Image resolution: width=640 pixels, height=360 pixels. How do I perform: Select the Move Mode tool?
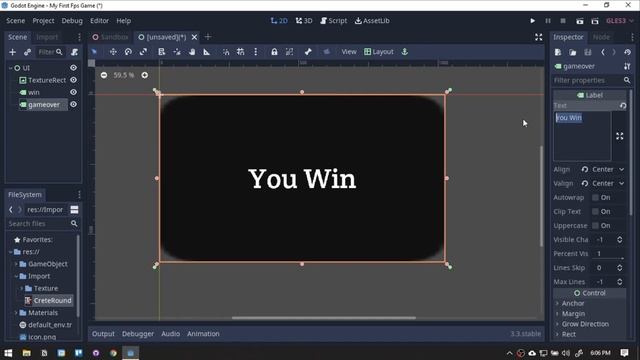(113, 52)
